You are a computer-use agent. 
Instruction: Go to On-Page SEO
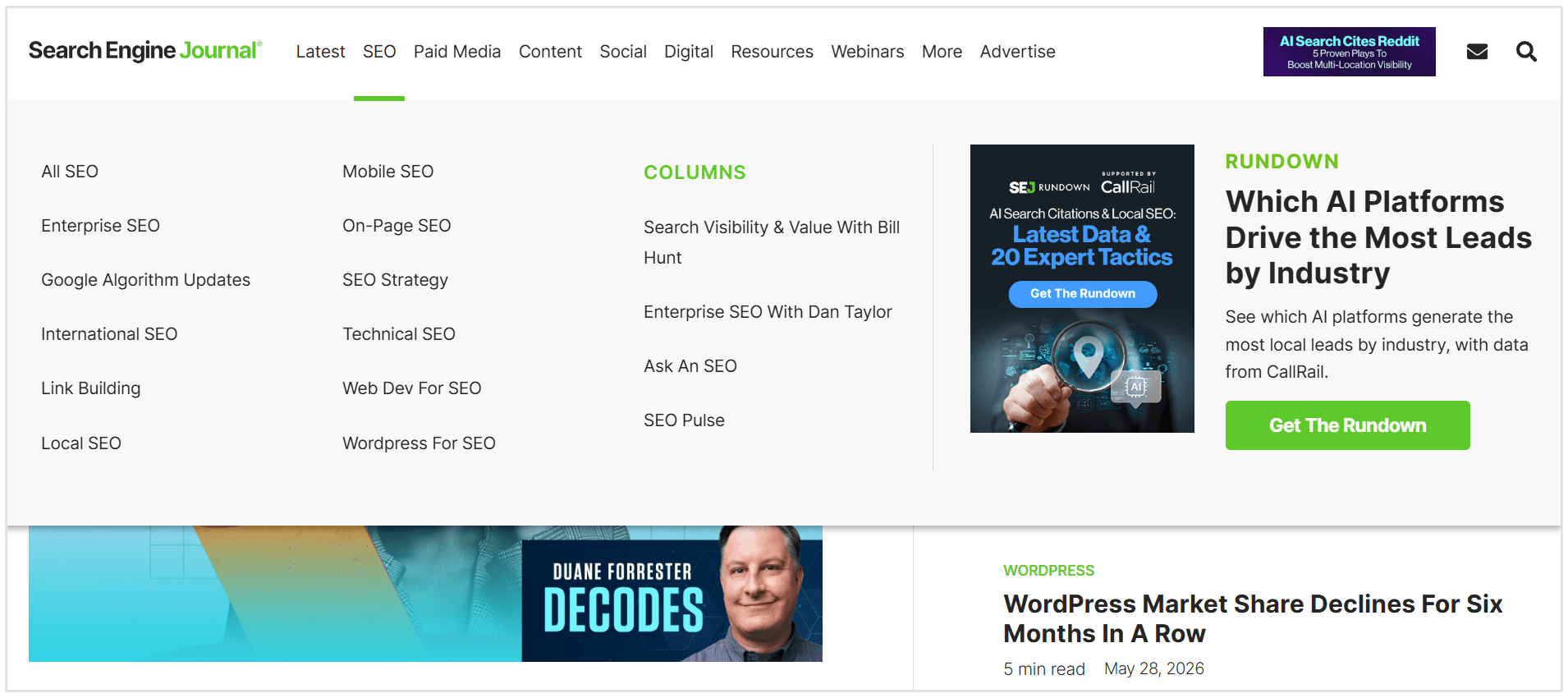click(397, 226)
